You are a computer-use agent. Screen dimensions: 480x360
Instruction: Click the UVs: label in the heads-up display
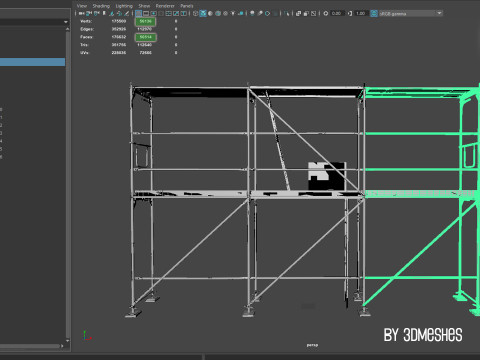[85, 53]
